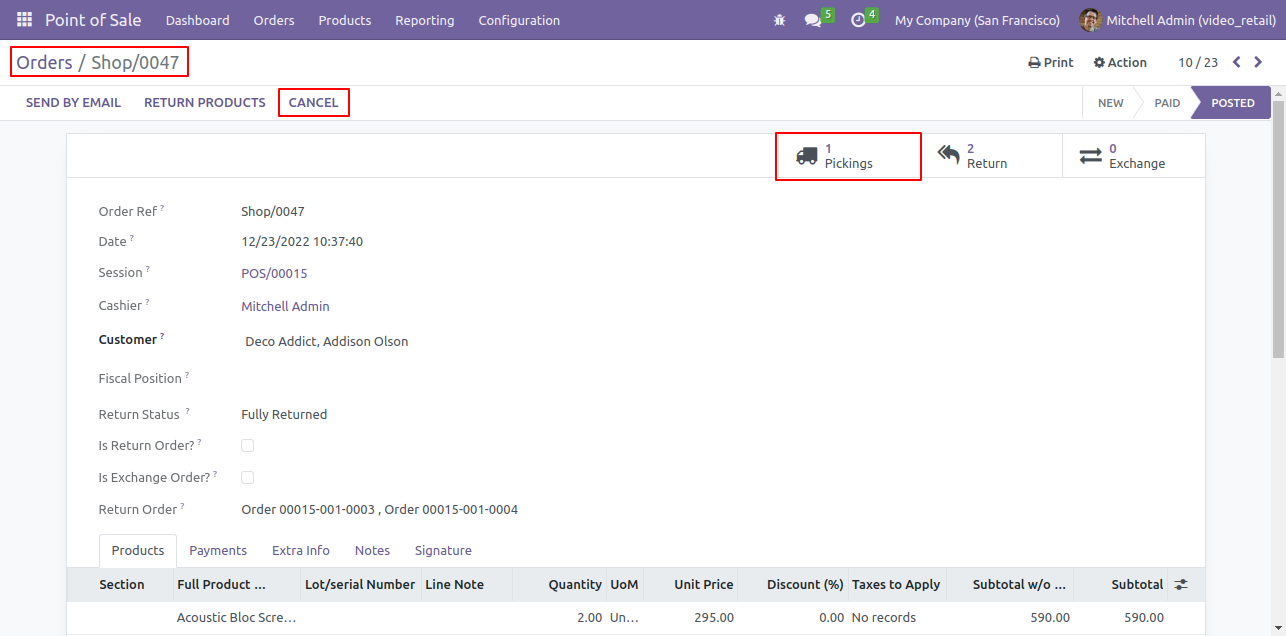Toggle the Is Return Order checkbox
This screenshot has width=1286, height=636.
(x=247, y=445)
